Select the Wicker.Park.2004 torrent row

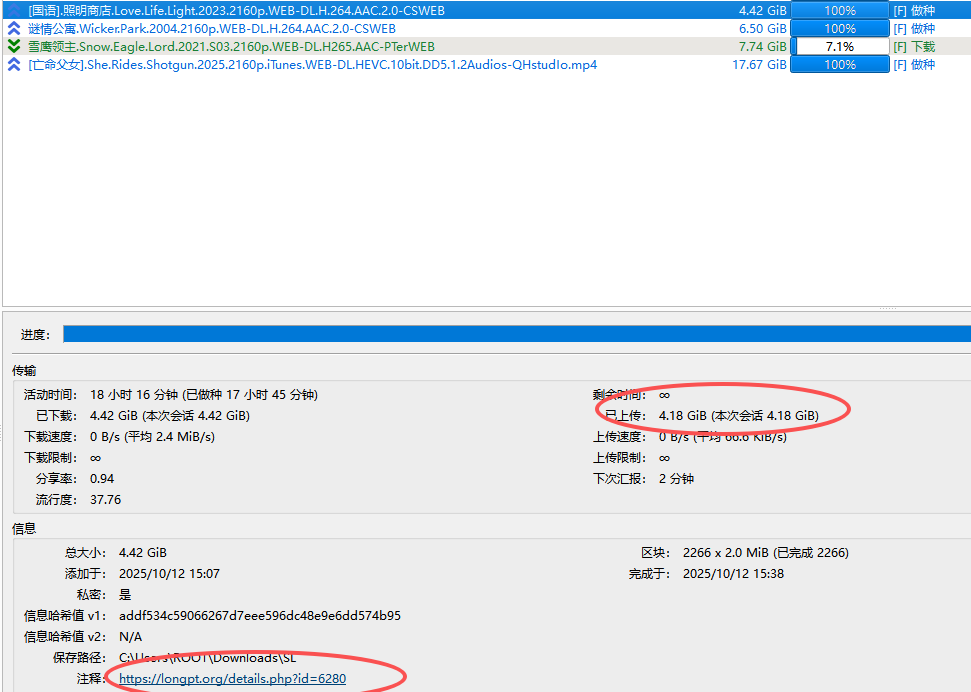(x=211, y=28)
